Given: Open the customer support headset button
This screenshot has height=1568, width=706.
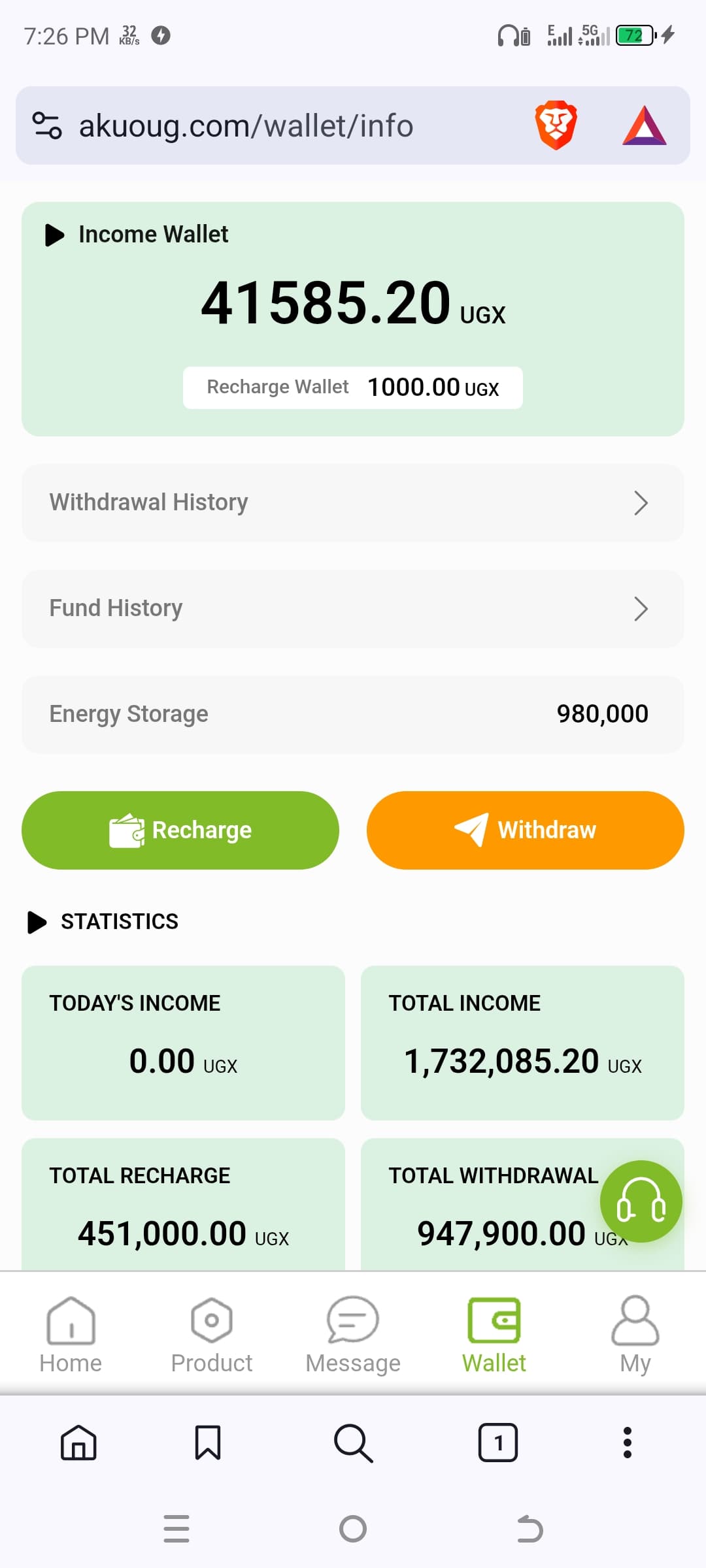Looking at the screenshot, I should 641,1201.
